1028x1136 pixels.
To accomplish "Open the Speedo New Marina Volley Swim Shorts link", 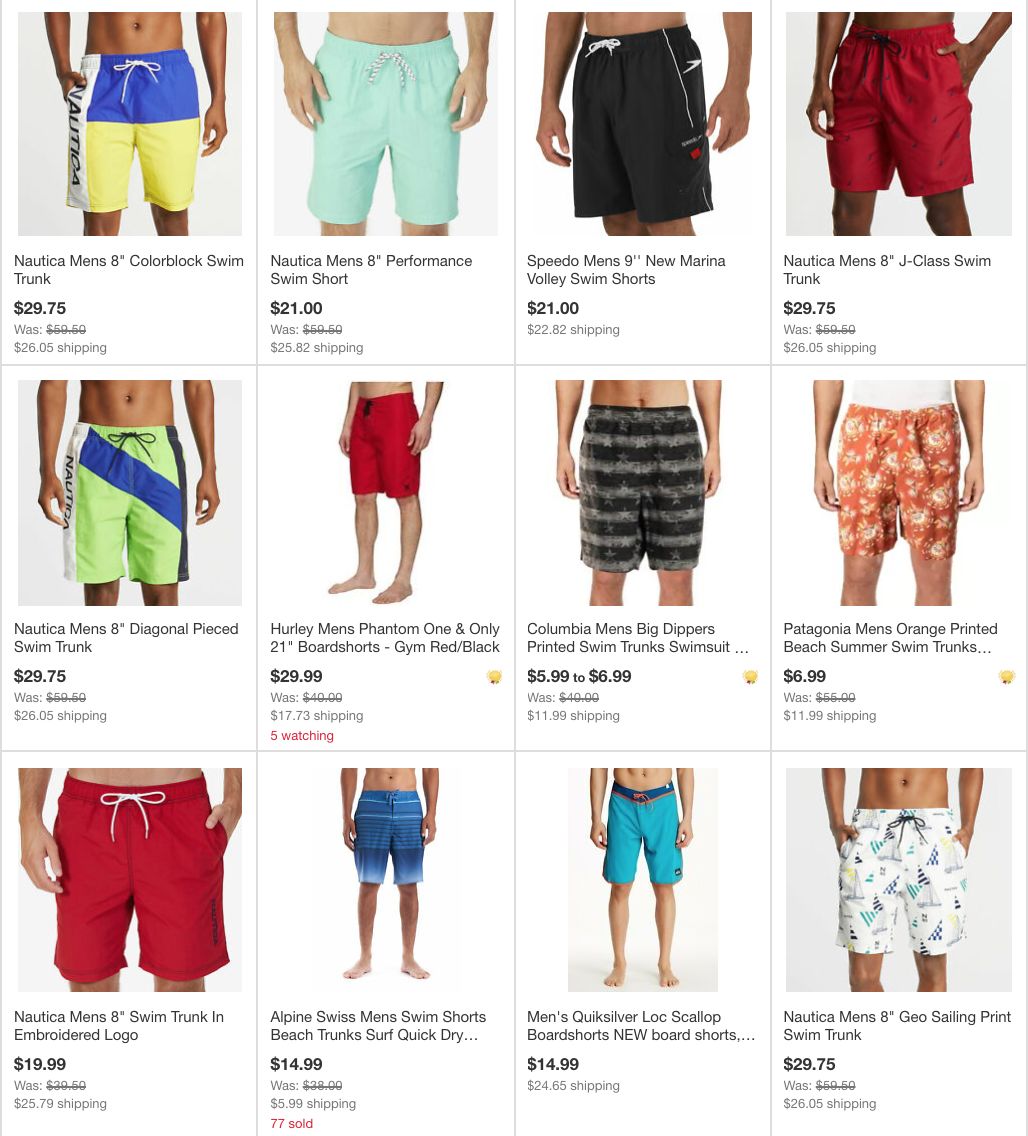I will click(x=626, y=270).
